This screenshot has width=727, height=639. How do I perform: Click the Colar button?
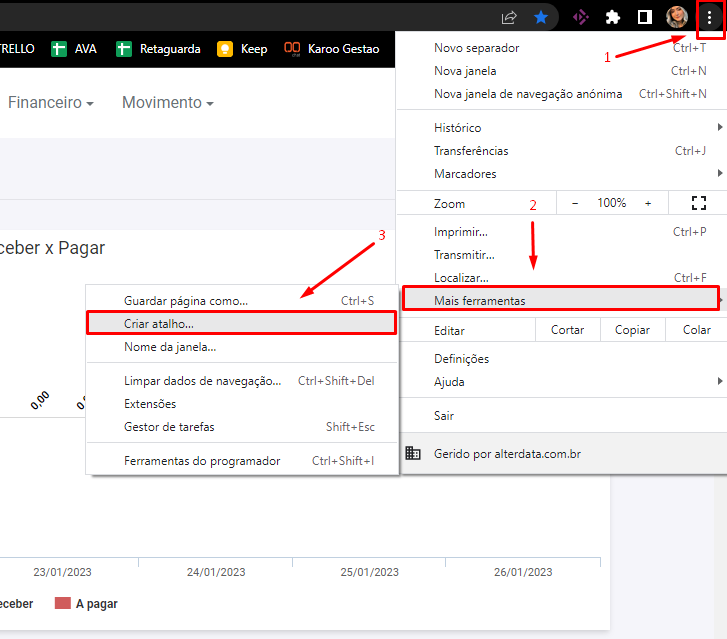pyautogui.click(x=696, y=330)
